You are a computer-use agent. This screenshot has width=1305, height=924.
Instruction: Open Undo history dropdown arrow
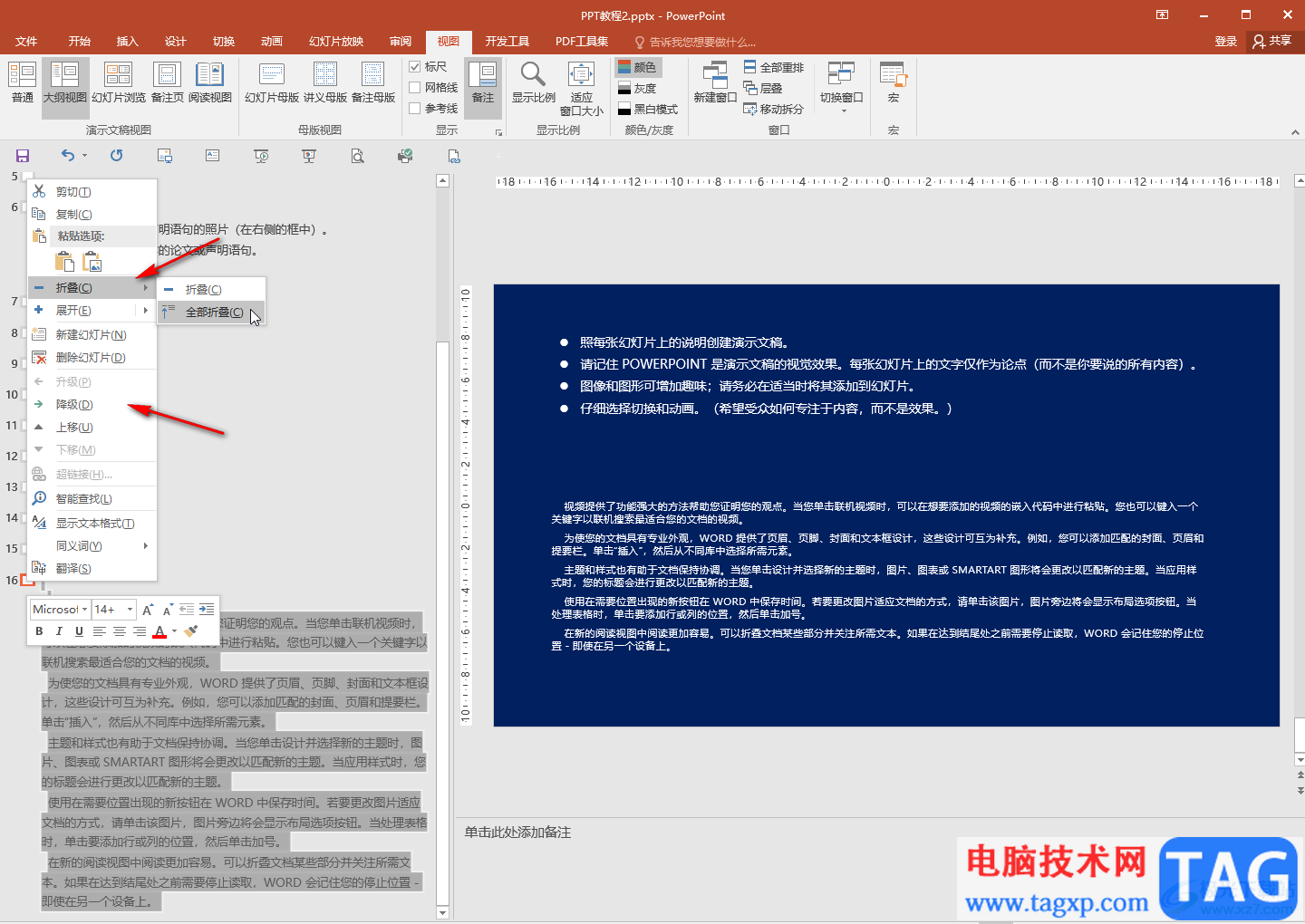point(85,156)
